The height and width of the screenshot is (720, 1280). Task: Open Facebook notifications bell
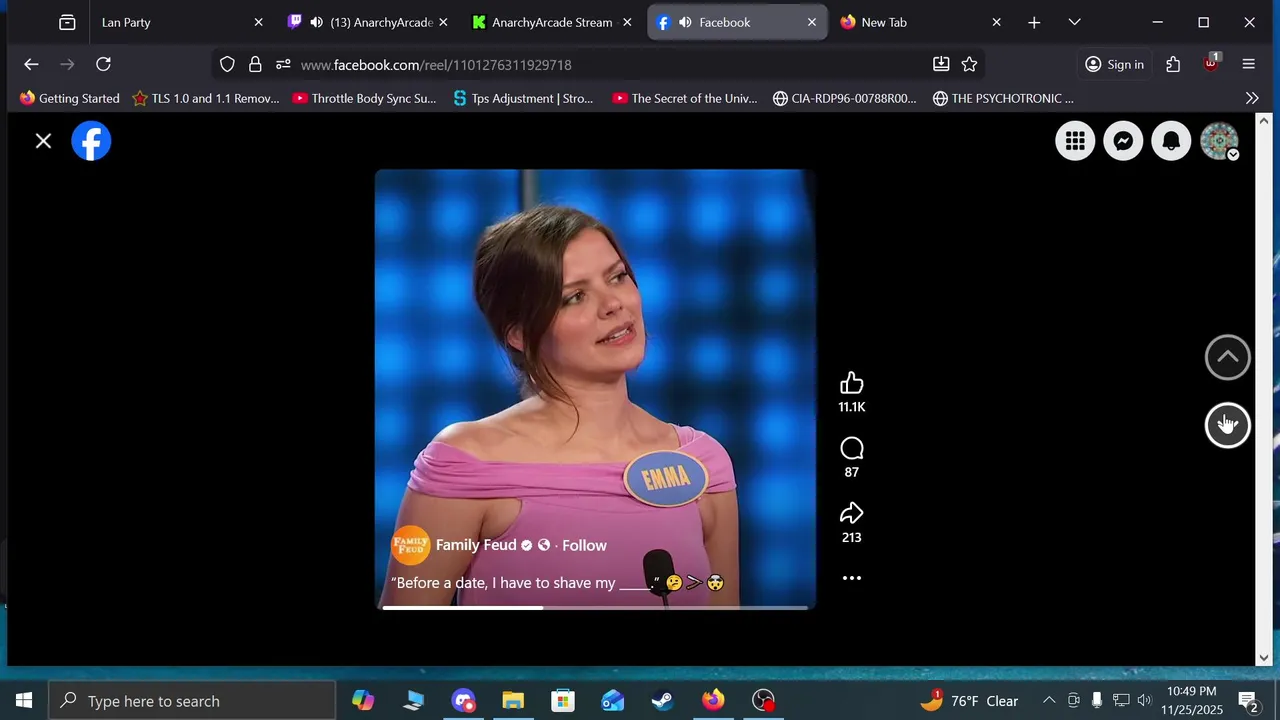[1171, 141]
